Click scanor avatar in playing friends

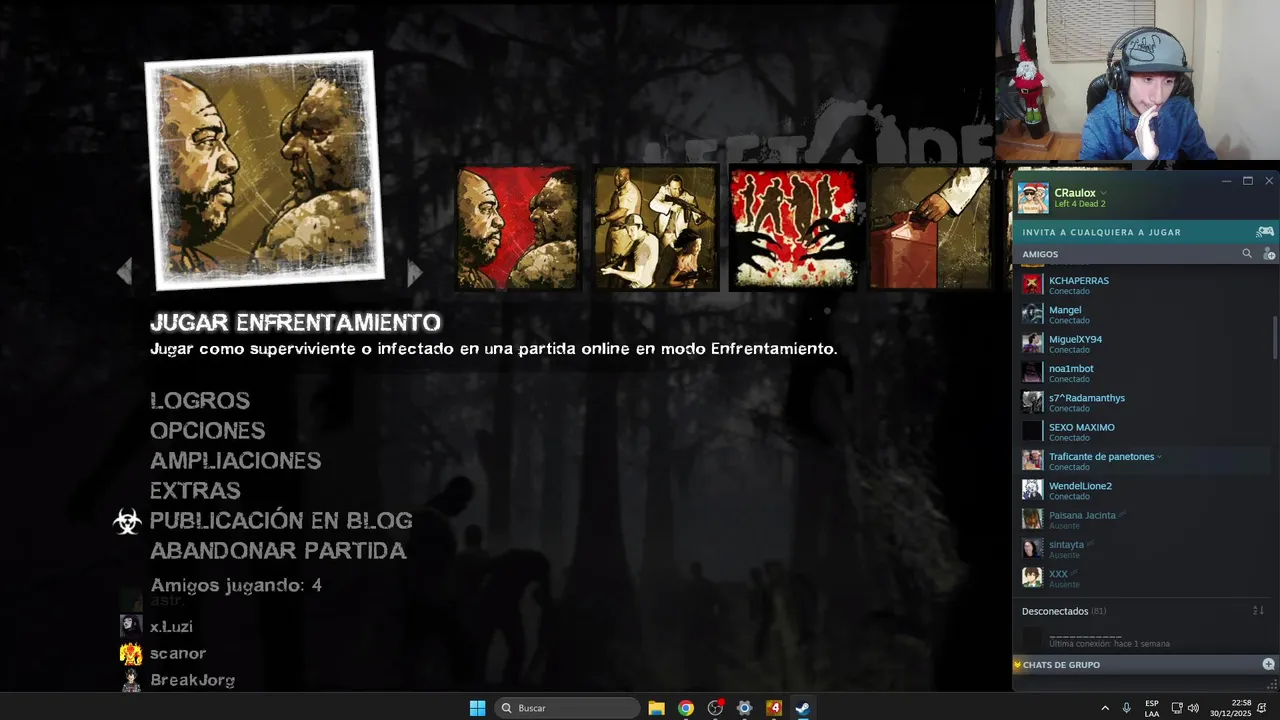[131, 653]
